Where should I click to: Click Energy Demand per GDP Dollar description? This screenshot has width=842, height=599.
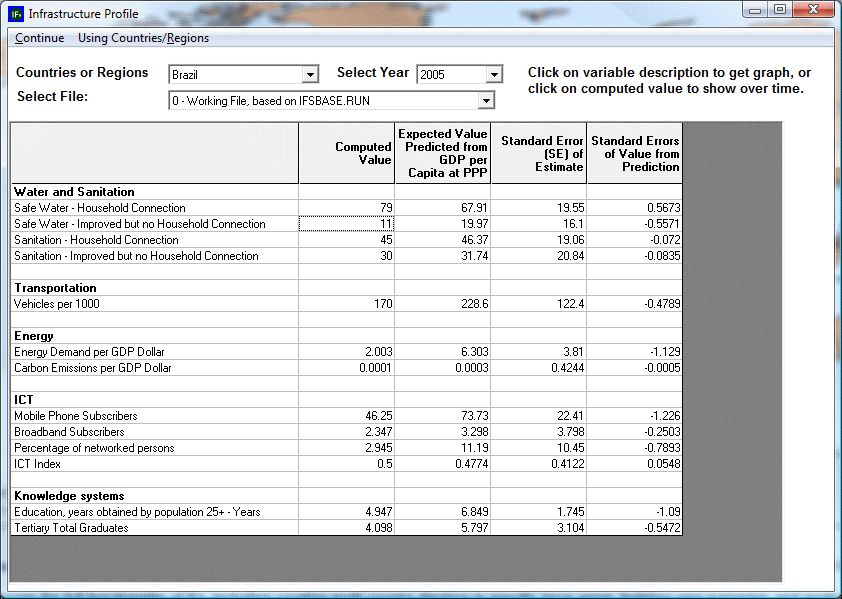click(x=90, y=352)
